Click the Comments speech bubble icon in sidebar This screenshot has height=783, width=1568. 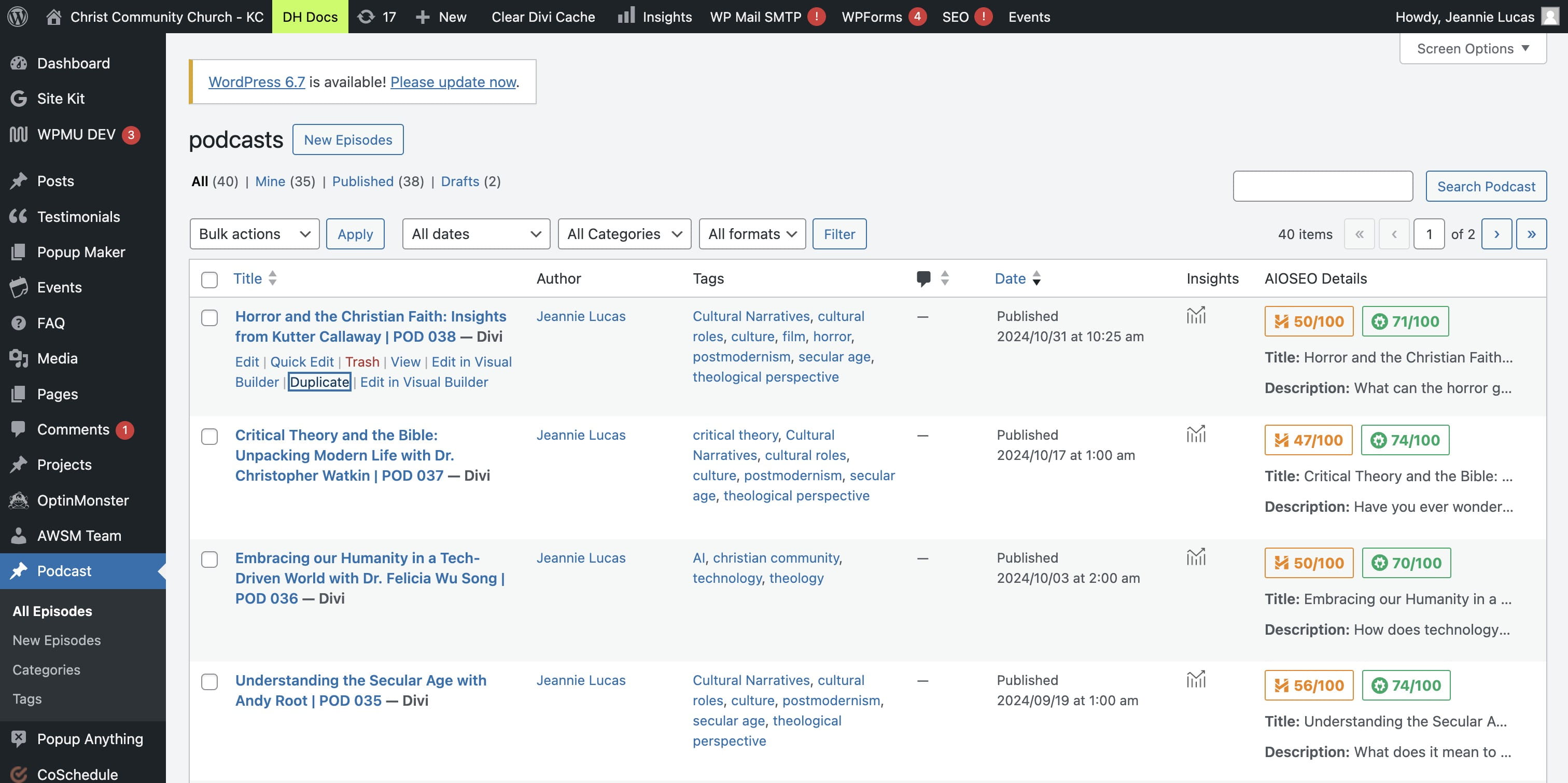tap(19, 429)
